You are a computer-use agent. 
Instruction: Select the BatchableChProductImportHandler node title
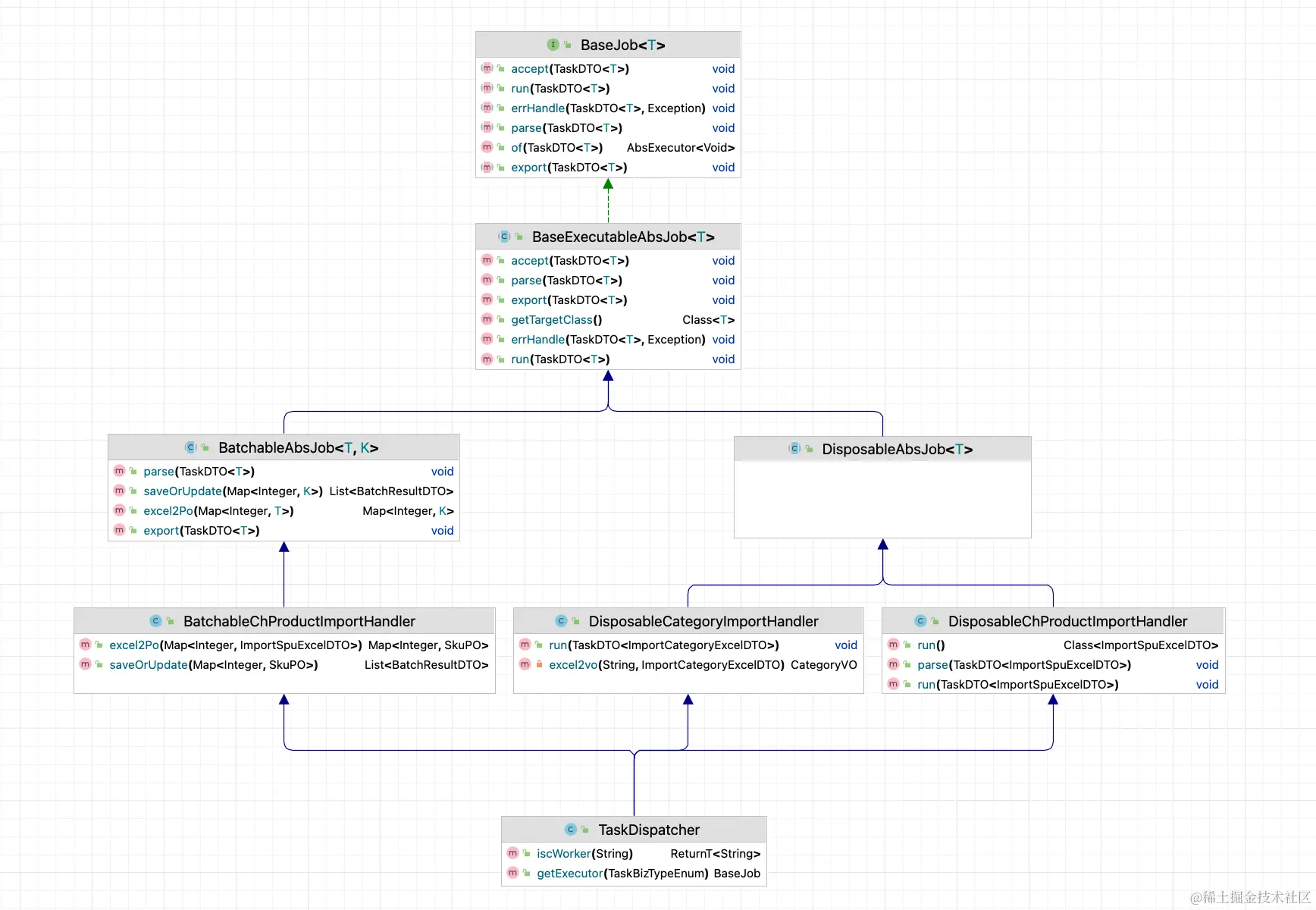(x=299, y=621)
